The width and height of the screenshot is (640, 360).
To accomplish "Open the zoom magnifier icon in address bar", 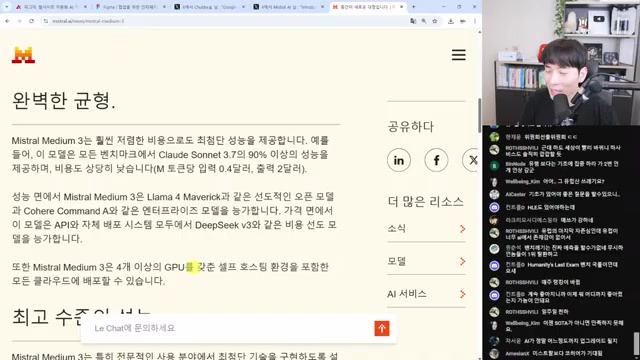I will pyautogui.click(x=424, y=21).
